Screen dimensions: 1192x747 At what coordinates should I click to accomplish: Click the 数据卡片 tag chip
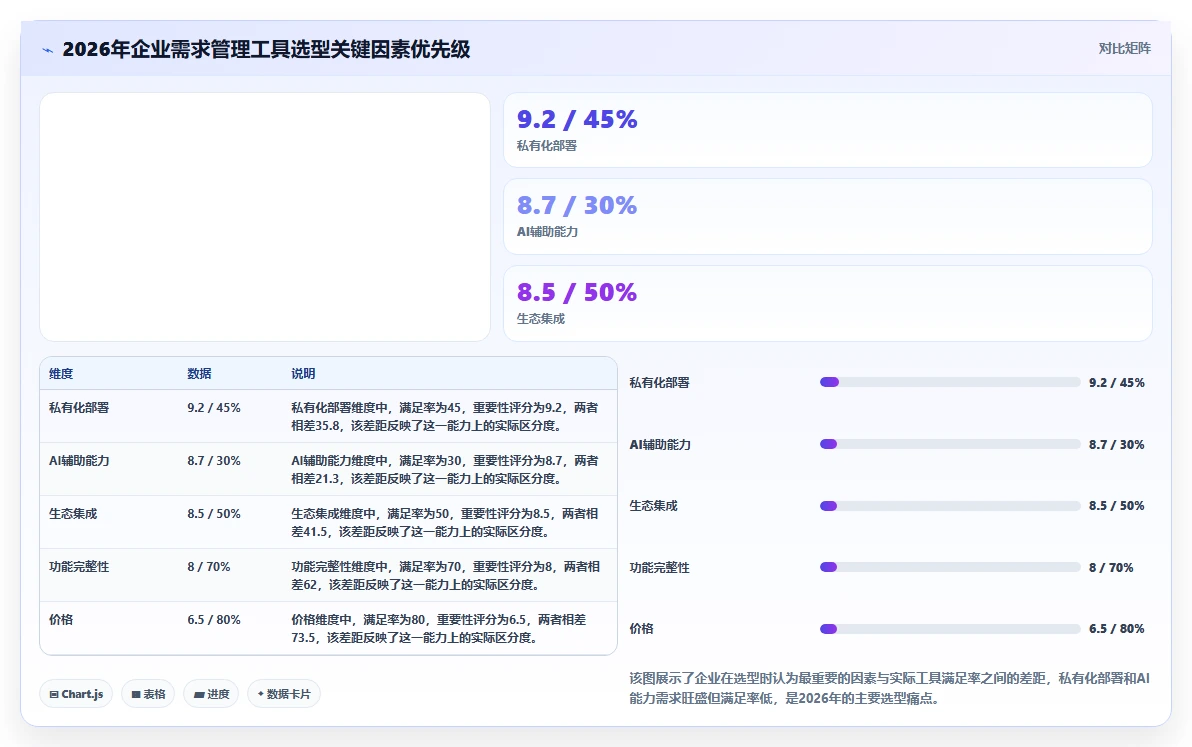(284, 694)
